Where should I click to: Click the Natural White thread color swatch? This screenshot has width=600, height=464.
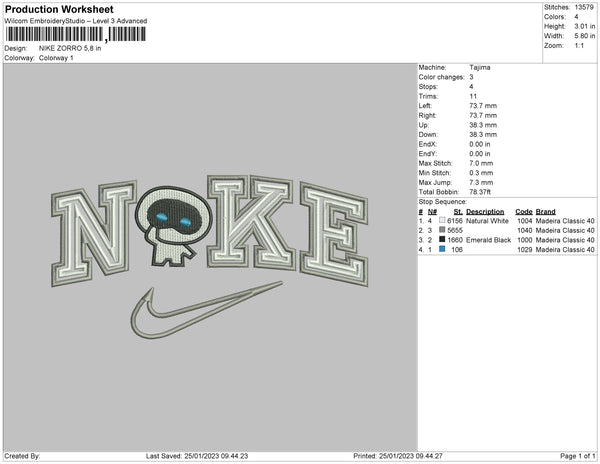point(442,220)
